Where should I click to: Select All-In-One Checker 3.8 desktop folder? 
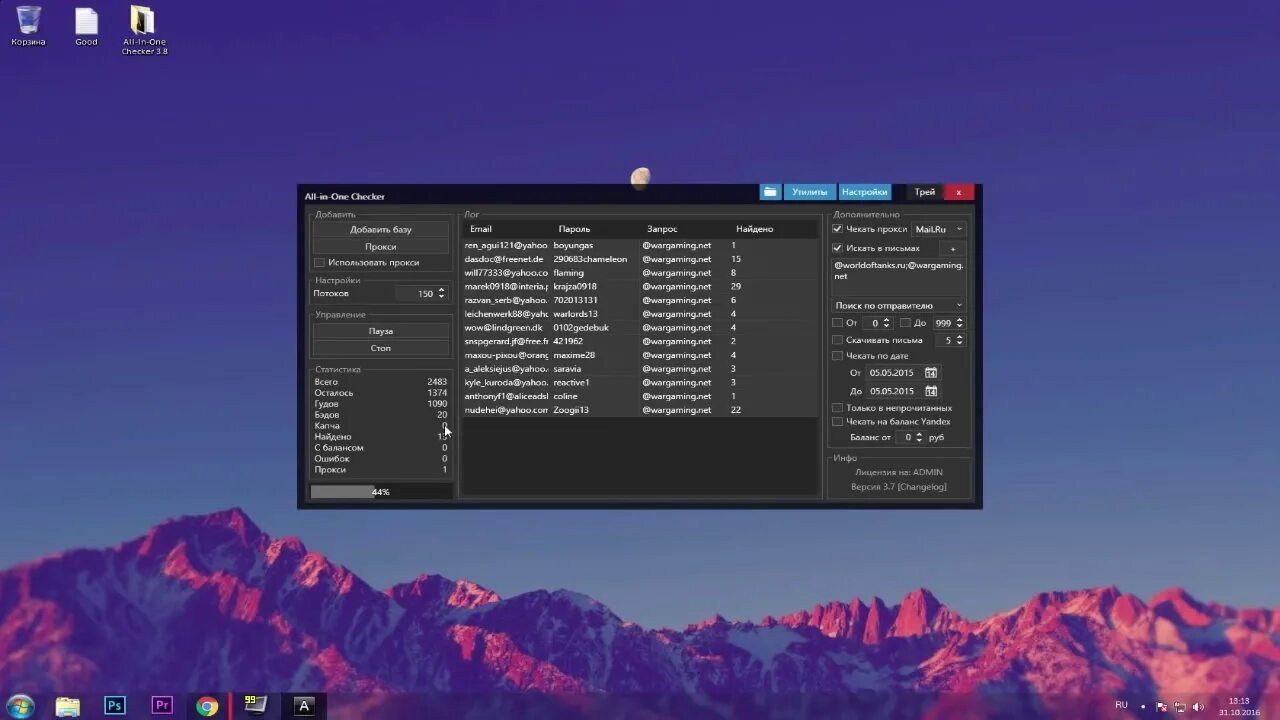[x=144, y=30]
